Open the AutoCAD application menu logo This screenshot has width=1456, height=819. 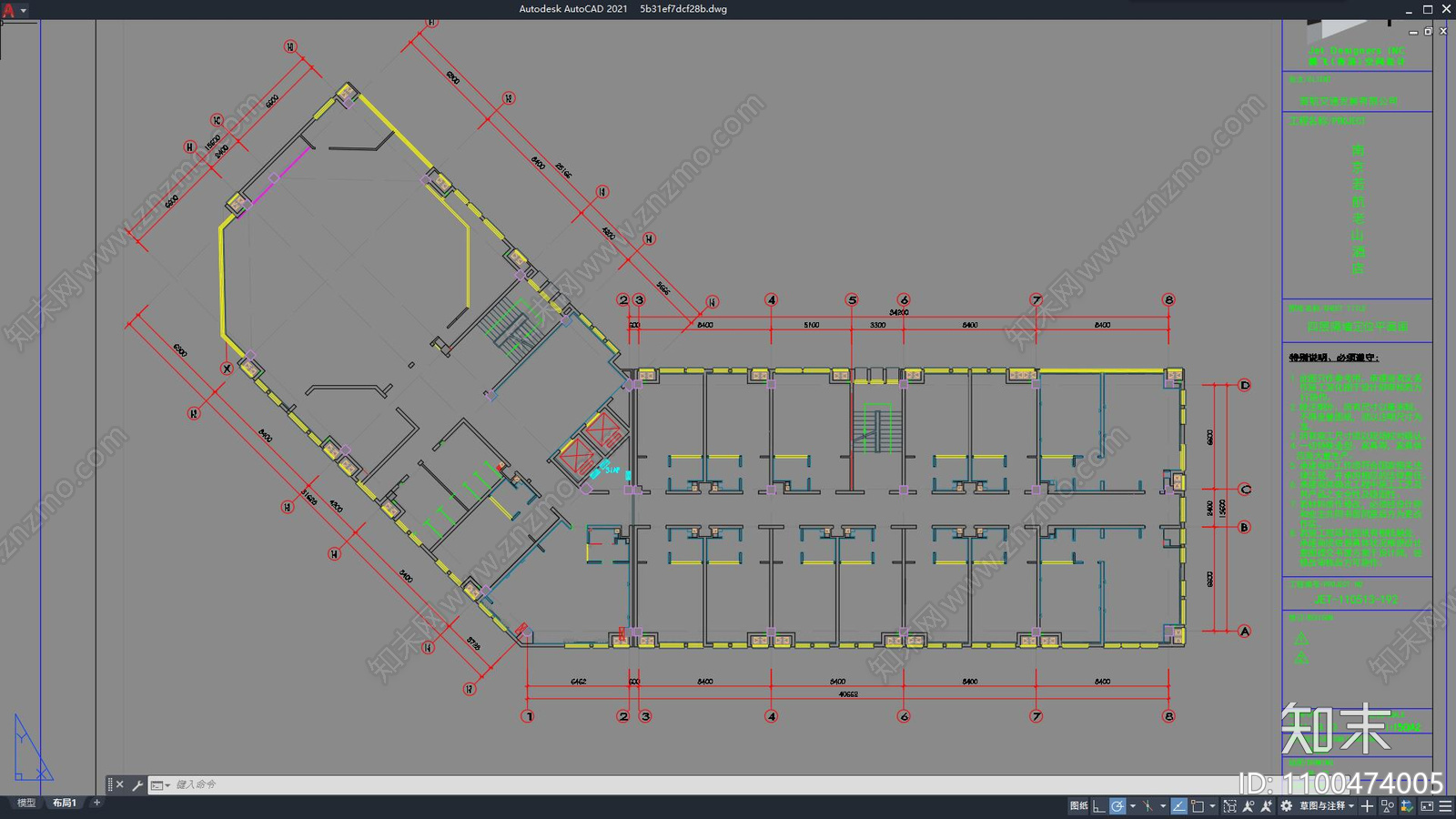point(8,10)
